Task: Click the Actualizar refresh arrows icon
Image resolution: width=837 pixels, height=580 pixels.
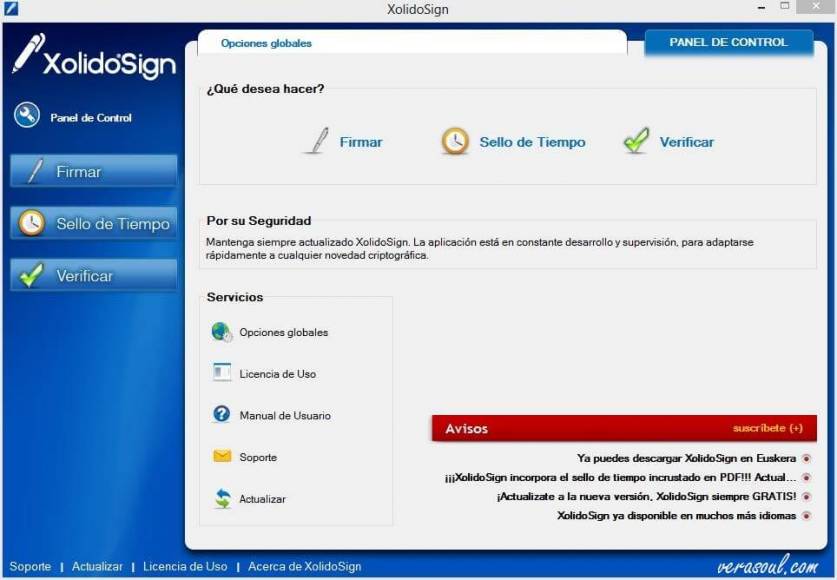Action: coord(221,499)
